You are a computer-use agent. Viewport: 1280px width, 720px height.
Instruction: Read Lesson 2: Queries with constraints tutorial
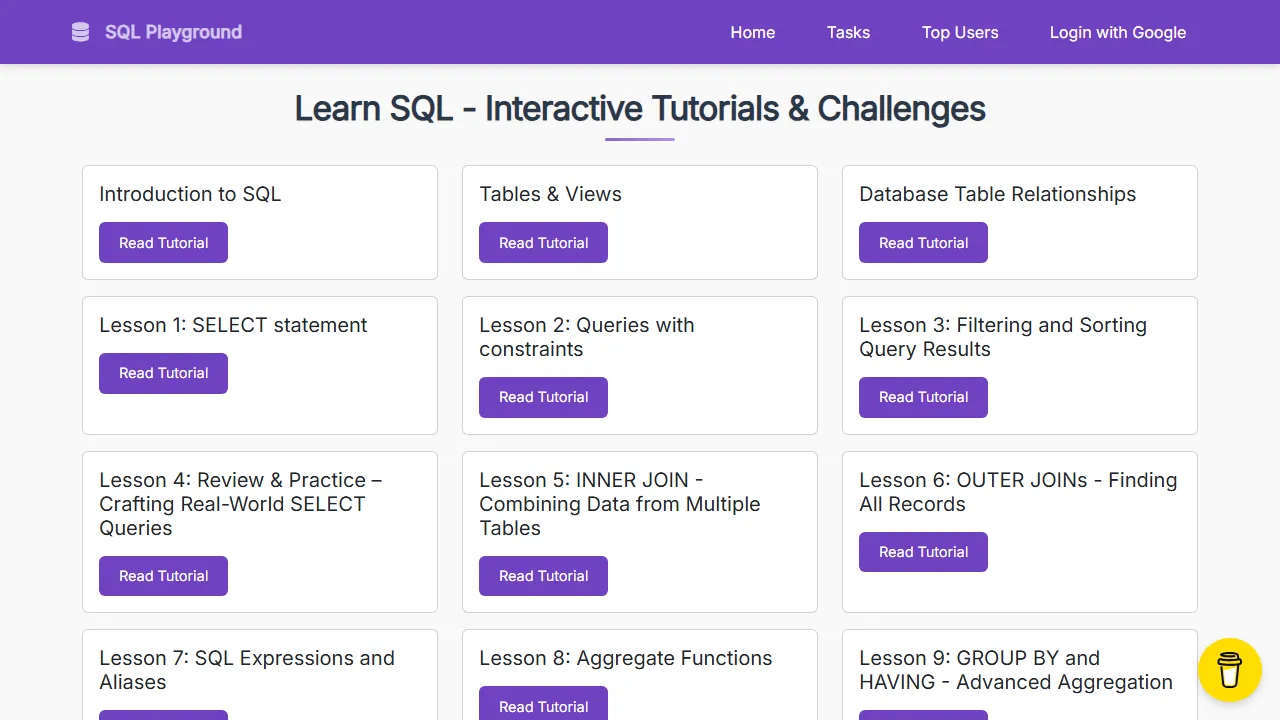pyautogui.click(x=543, y=397)
